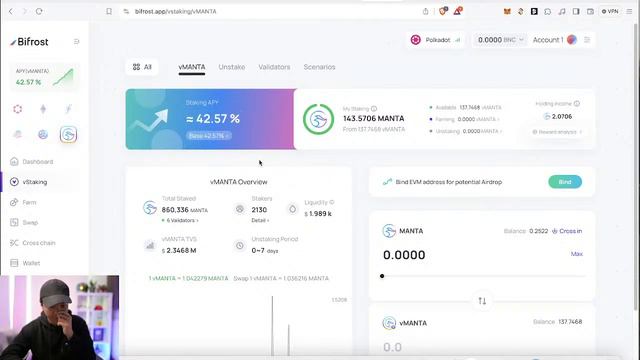Open Polkadot network selector

click(435, 40)
